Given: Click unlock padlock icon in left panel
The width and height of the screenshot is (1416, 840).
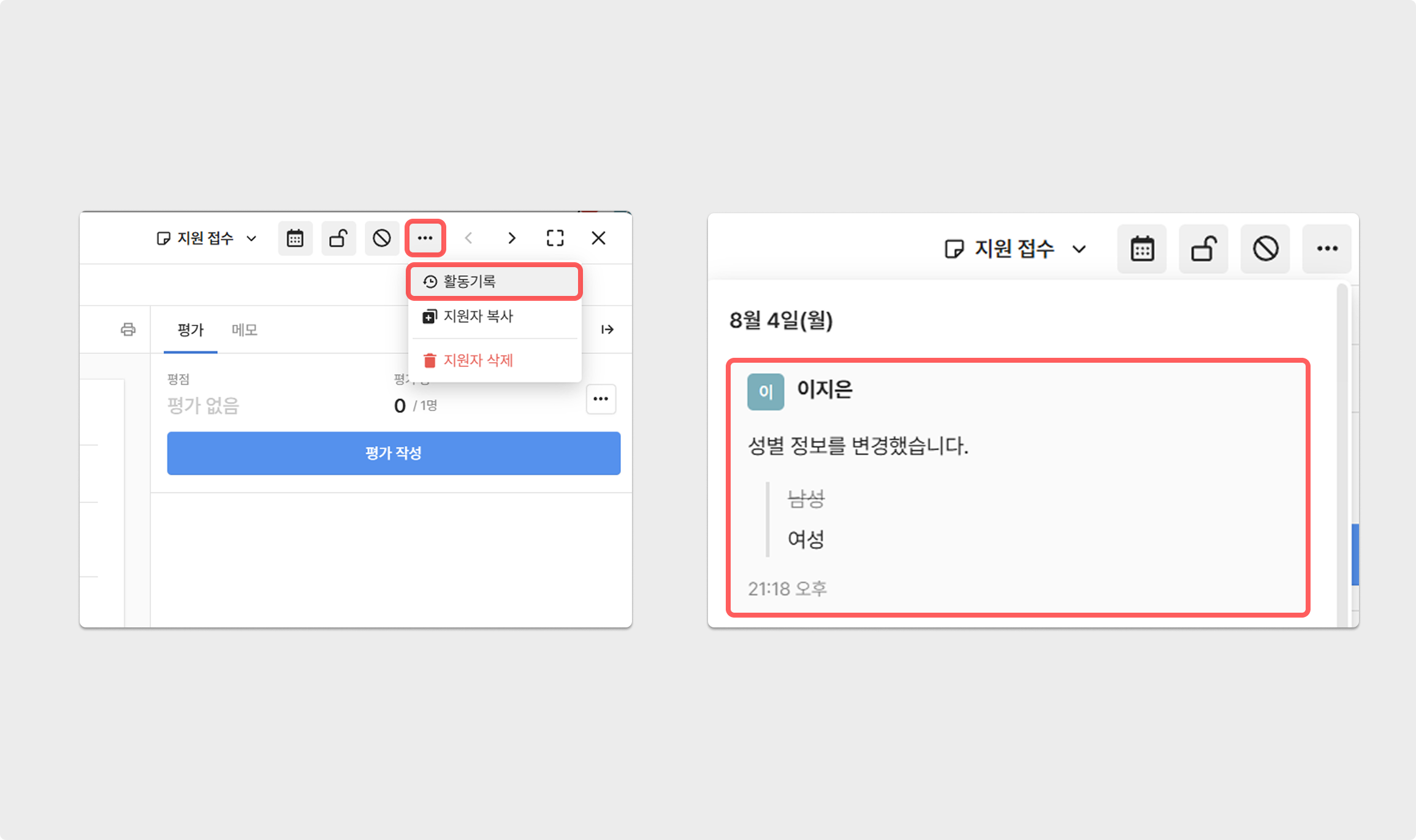Looking at the screenshot, I should [338, 238].
